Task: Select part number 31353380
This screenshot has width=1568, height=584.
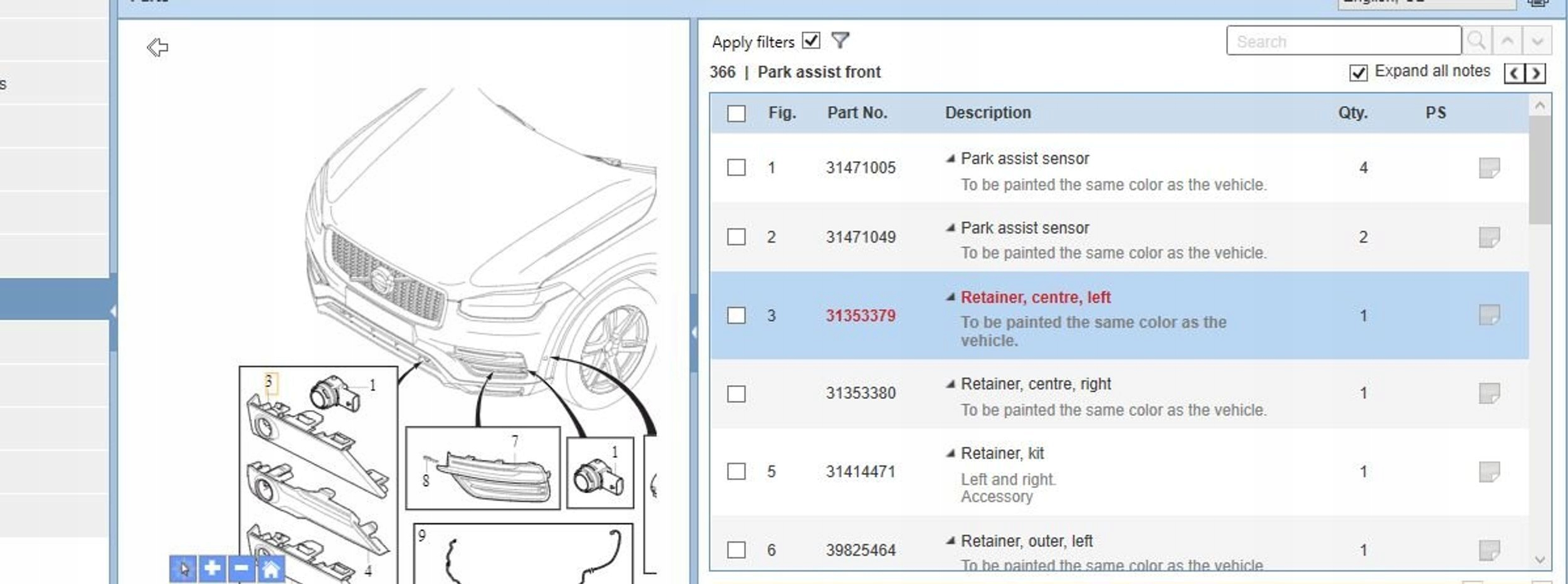Action: point(861,393)
